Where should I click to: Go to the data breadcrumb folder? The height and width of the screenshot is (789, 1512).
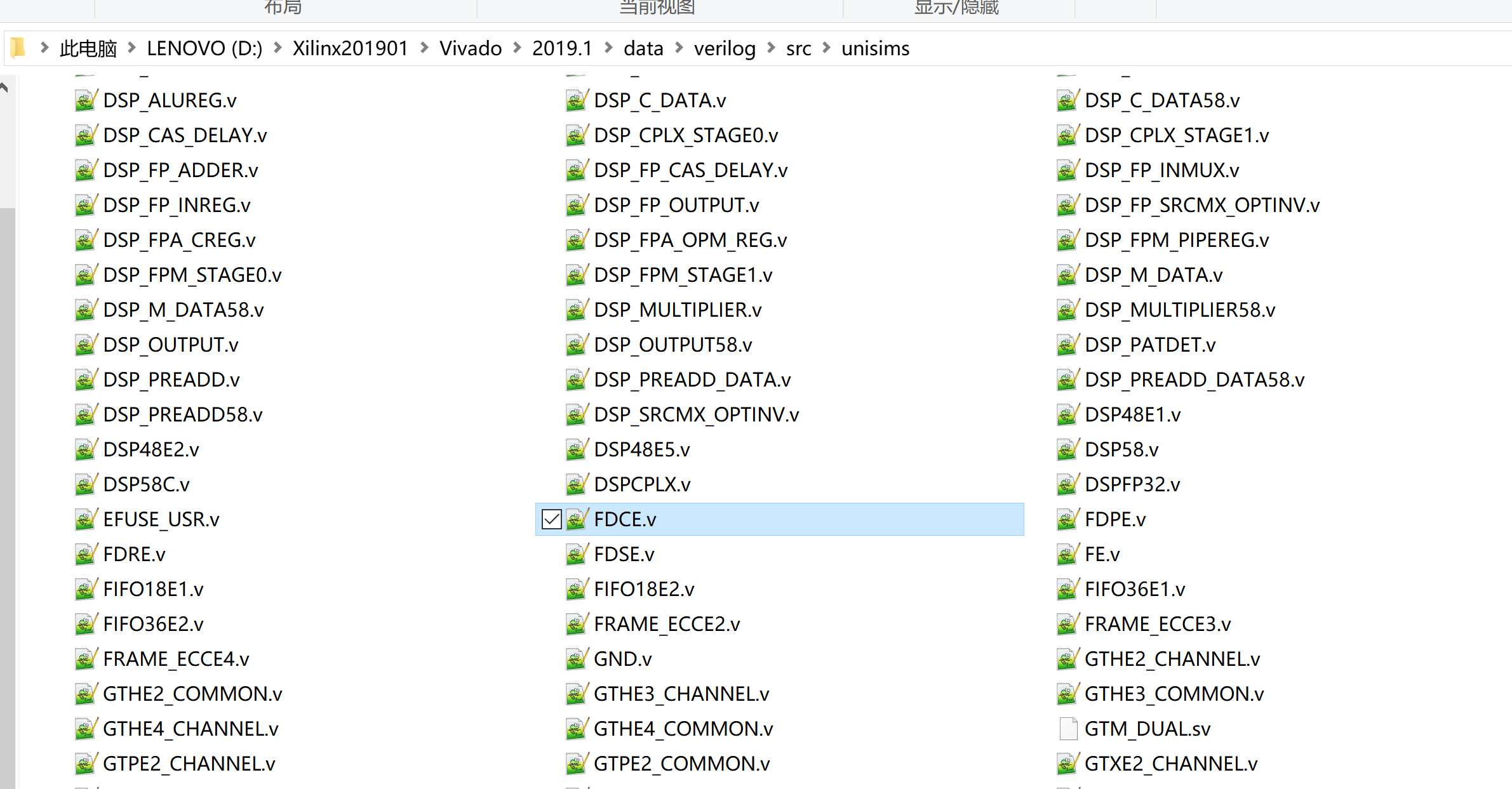643,48
